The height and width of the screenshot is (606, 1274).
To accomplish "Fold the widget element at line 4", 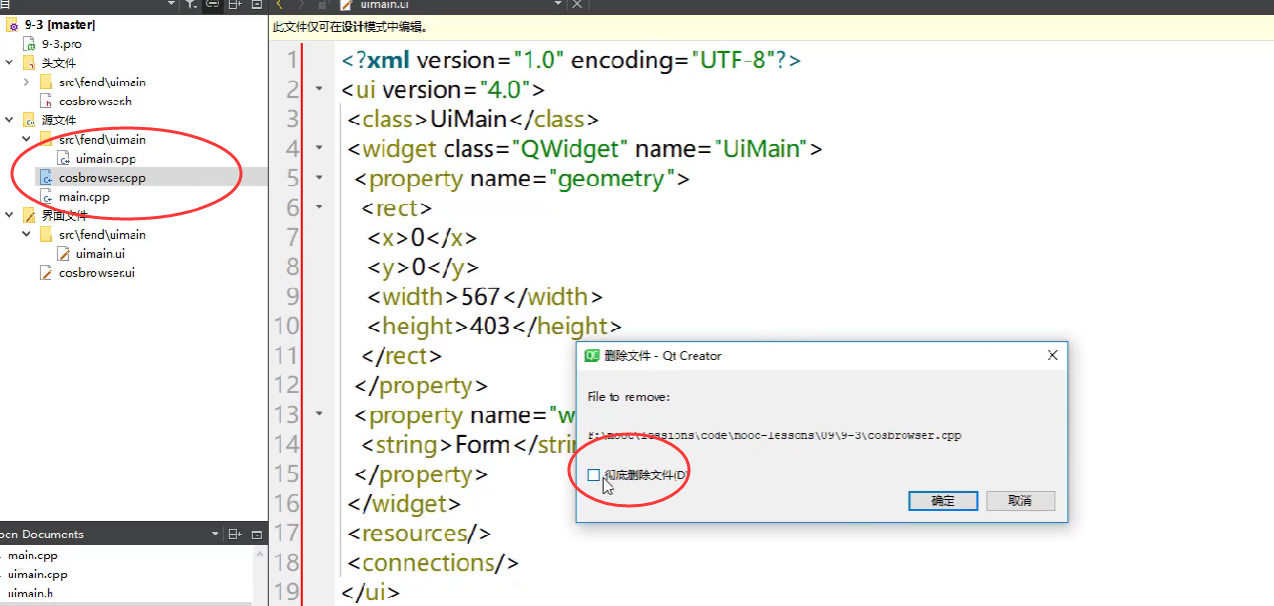I will [x=319, y=148].
